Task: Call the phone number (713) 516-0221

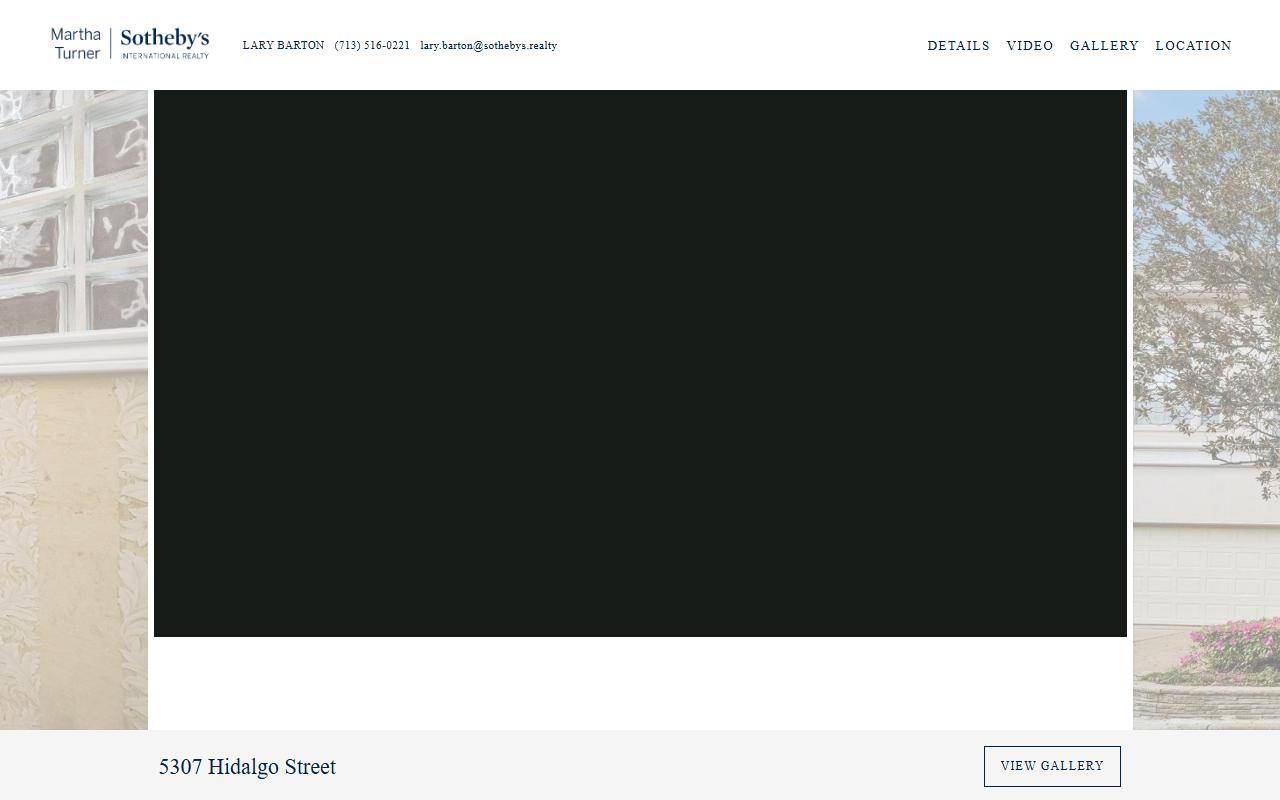Action: pyautogui.click(x=372, y=46)
